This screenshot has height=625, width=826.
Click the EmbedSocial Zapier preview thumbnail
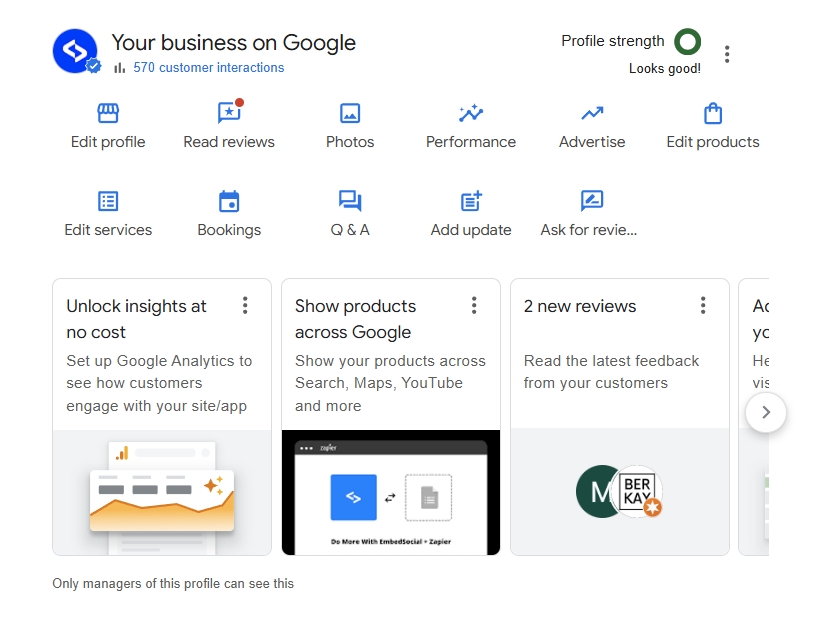coord(391,491)
